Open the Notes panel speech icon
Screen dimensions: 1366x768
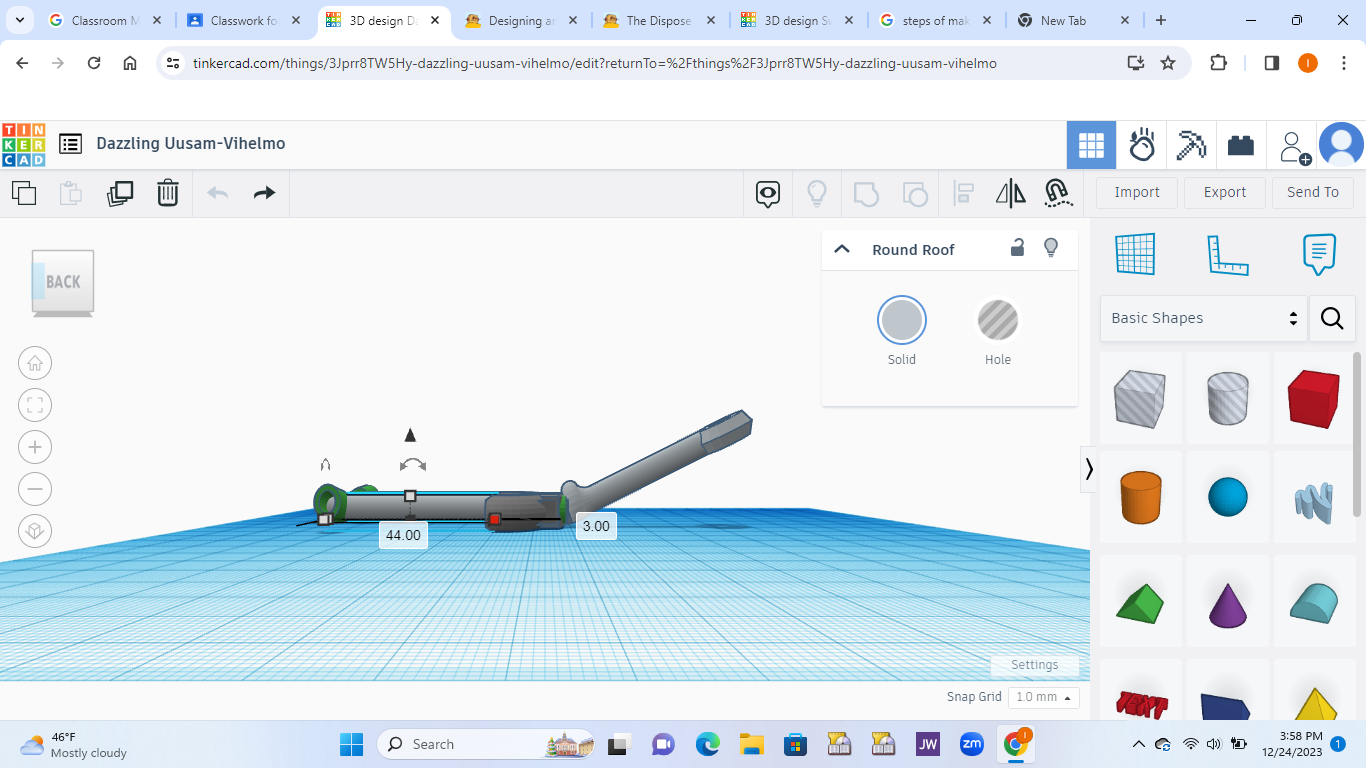click(x=1320, y=255)
